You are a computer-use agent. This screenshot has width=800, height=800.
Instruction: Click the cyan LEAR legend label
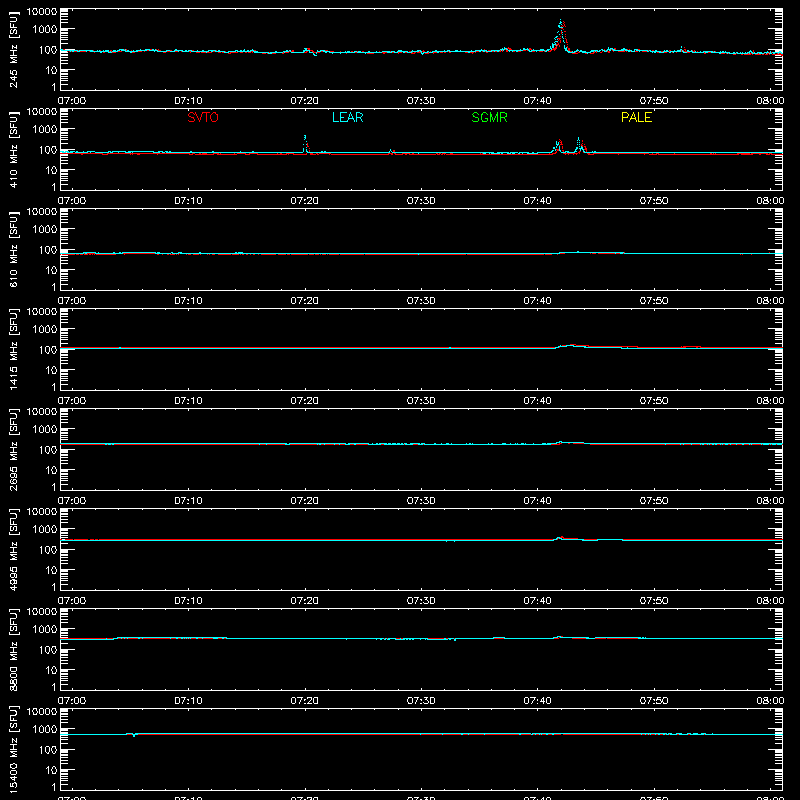(x=347, y=117)
